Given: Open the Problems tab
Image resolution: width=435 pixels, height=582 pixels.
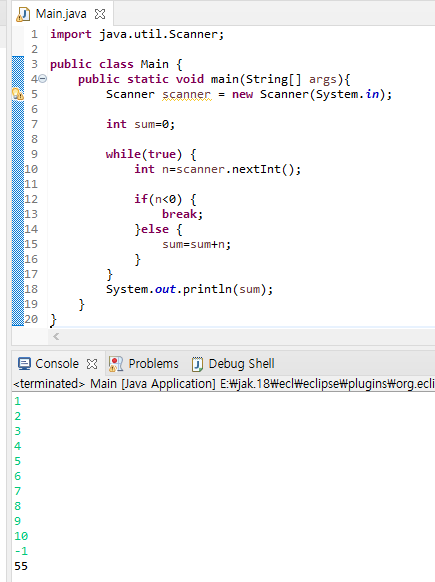Looking at the screenshot, I should click(x=153, y=364).
